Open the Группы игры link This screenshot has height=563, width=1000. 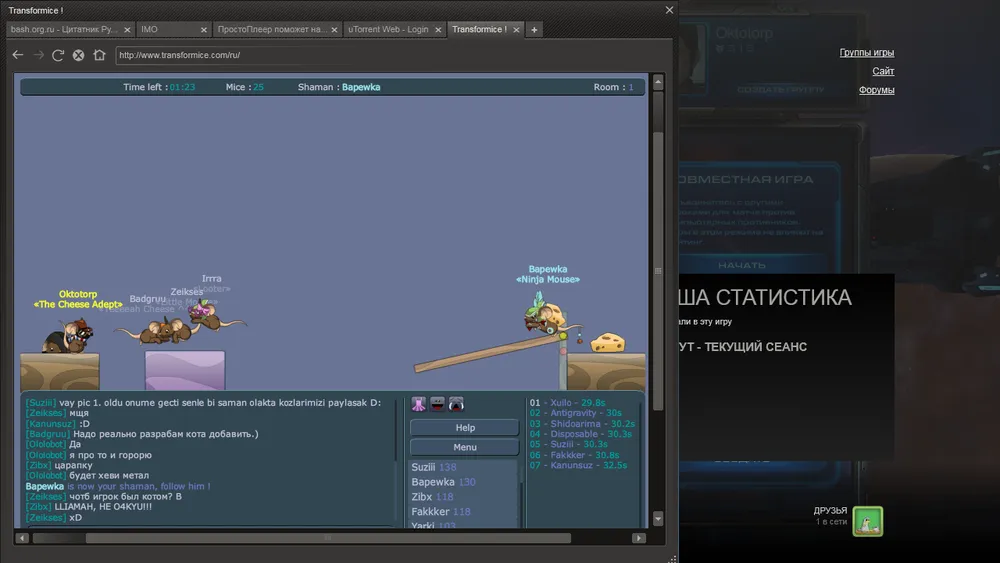pyautogui.click(x=867, y=52)
